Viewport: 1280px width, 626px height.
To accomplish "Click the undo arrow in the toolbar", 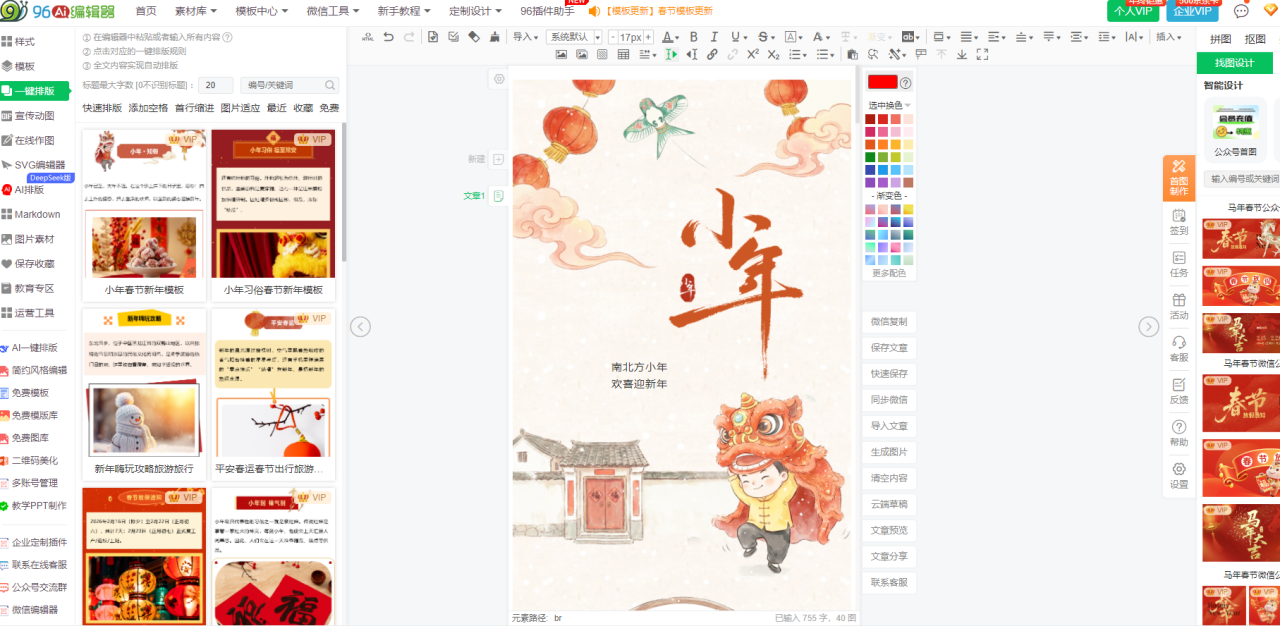I will pyautogui.click(x=387, y=37).
